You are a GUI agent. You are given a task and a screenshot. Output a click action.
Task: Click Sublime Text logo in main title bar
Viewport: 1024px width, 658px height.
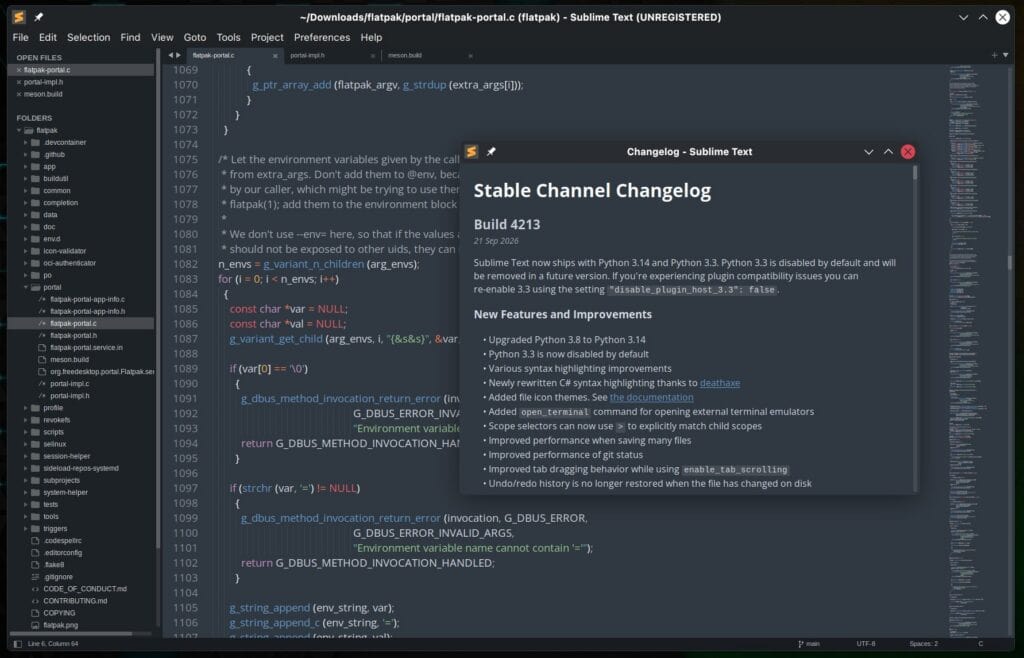point(19,17)
